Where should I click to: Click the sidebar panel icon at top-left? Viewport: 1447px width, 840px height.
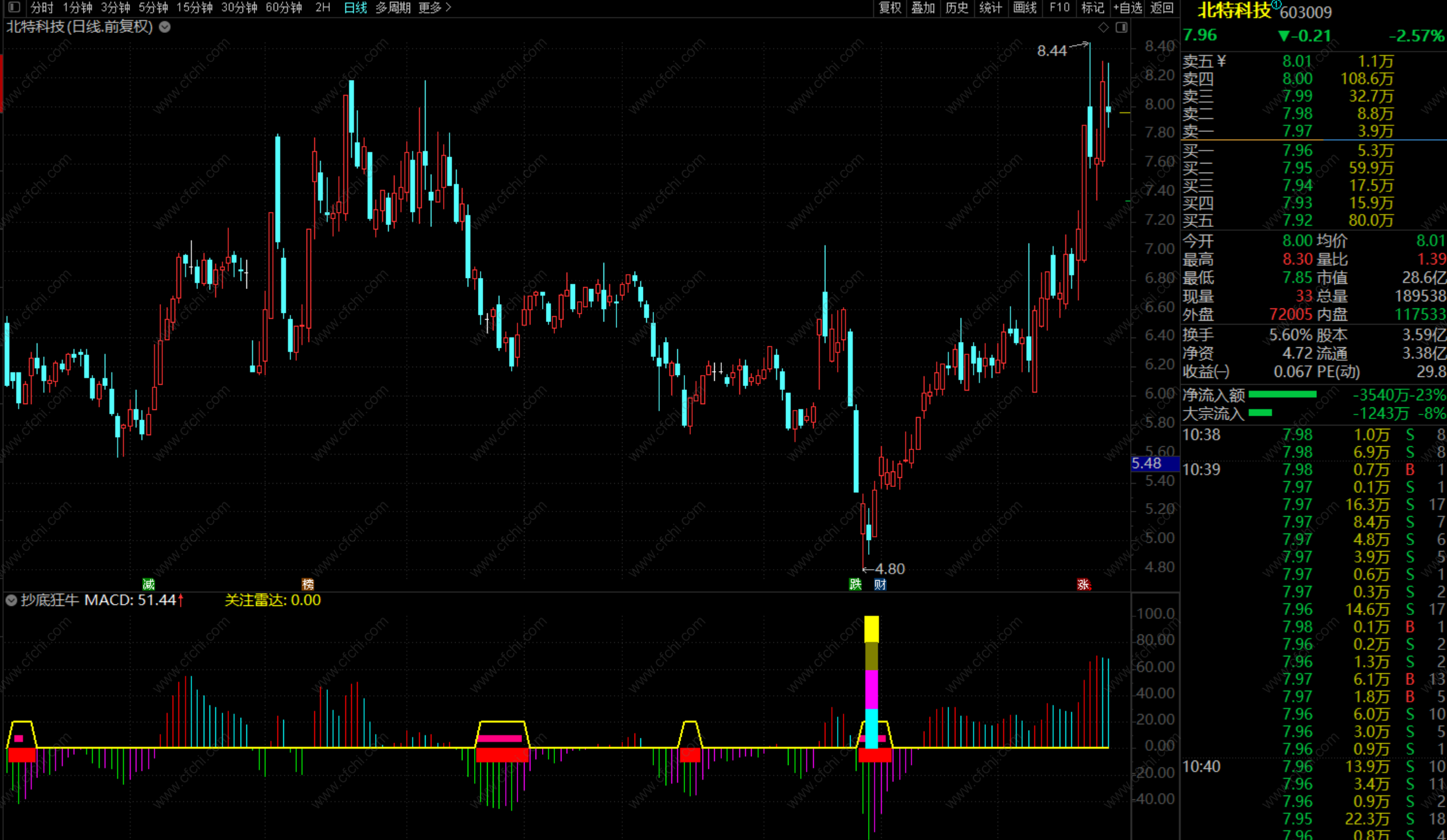point(14,8)
